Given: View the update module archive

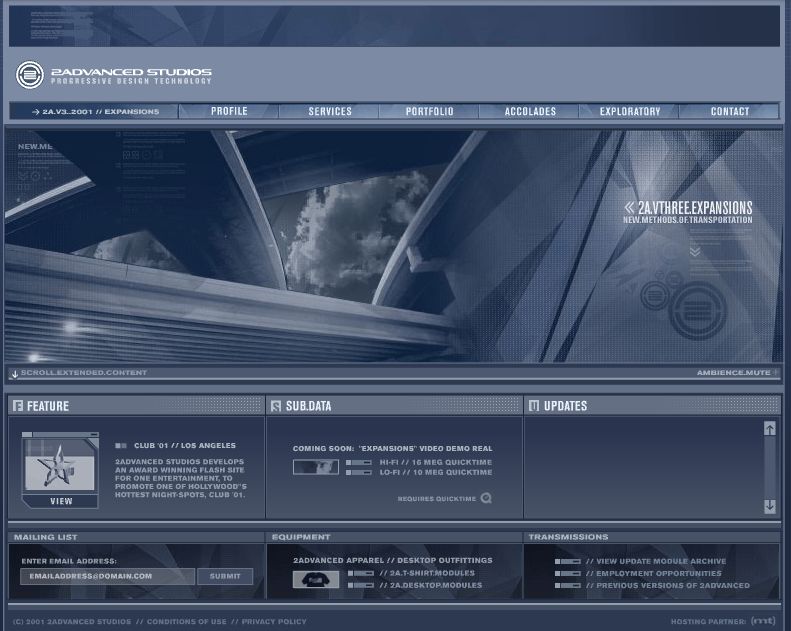Looking at the screenshot, I should [656, 561].
